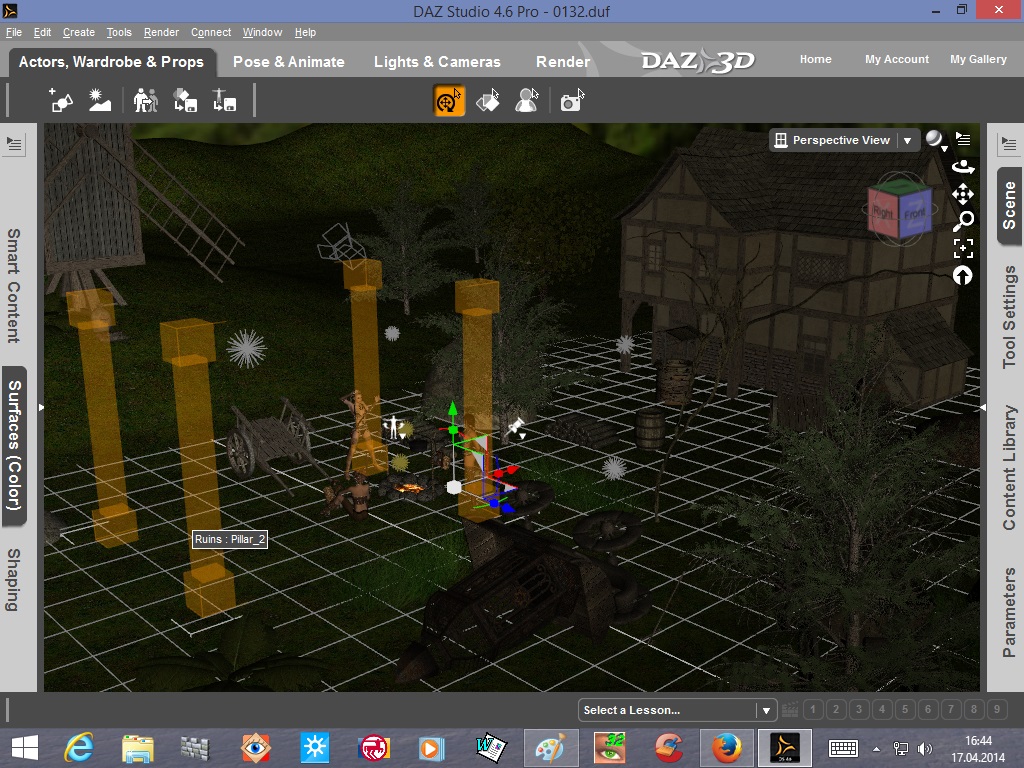Click the pose preset save icon
This screenshot has height=768, width=1024.
pos(224,101)
